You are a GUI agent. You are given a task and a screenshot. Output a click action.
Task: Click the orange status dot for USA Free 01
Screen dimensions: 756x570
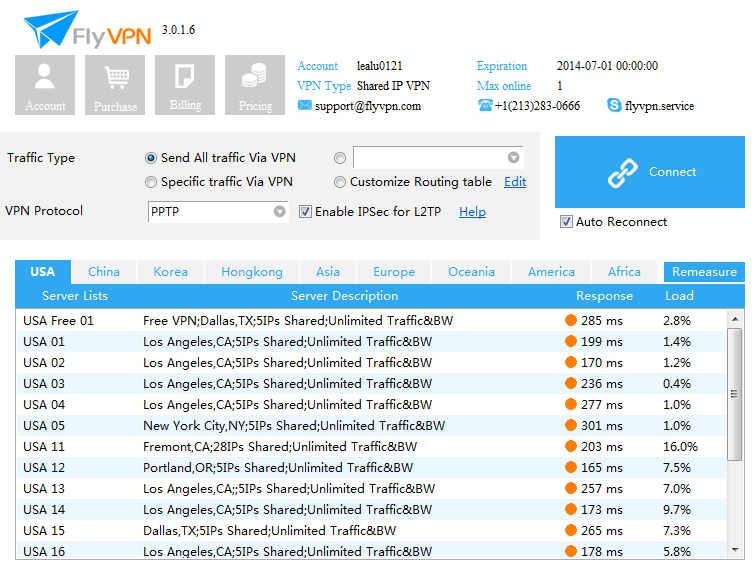[571, 320]
